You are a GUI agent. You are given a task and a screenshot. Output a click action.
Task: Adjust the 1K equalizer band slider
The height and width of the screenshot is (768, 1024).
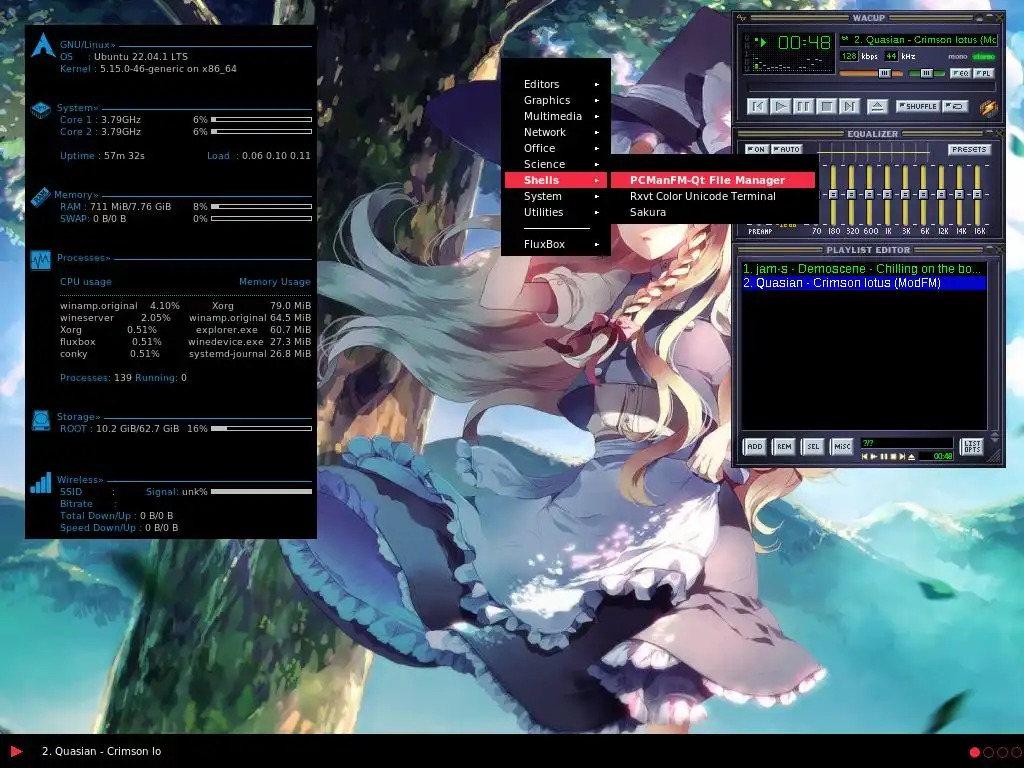887,194
